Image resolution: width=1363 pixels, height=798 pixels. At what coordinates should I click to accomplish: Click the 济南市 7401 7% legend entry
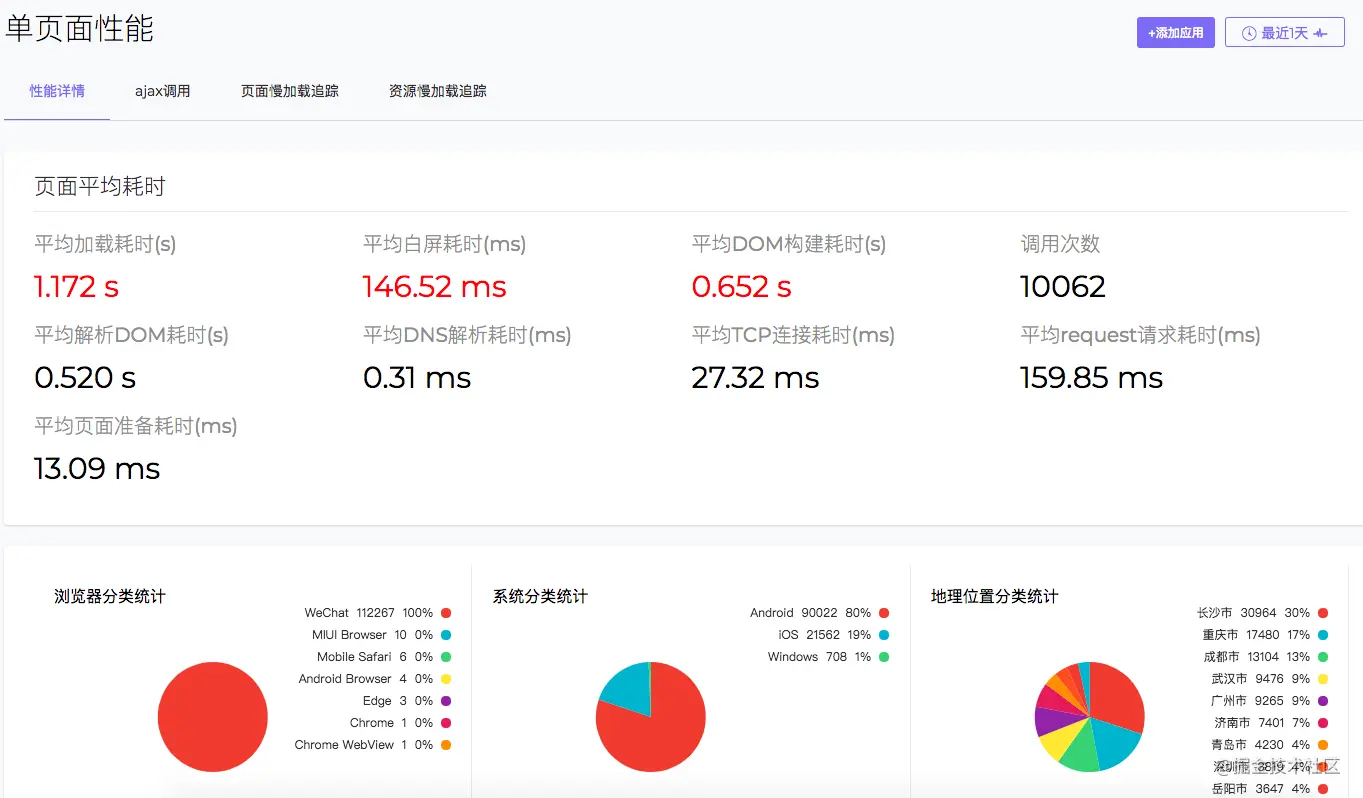[1271, 723]
